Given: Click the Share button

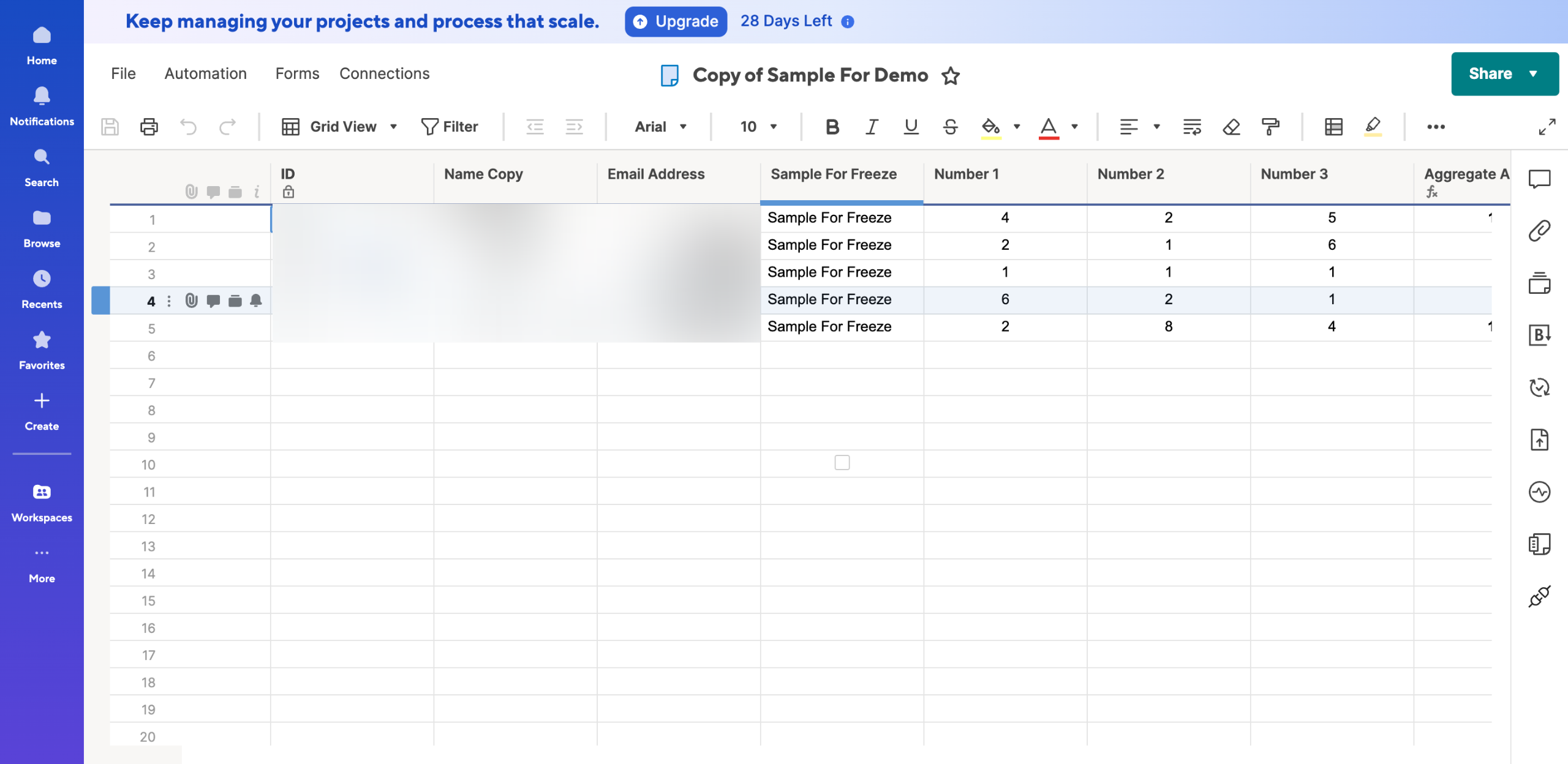Looking at the screenshot, I should [1490, 73].
